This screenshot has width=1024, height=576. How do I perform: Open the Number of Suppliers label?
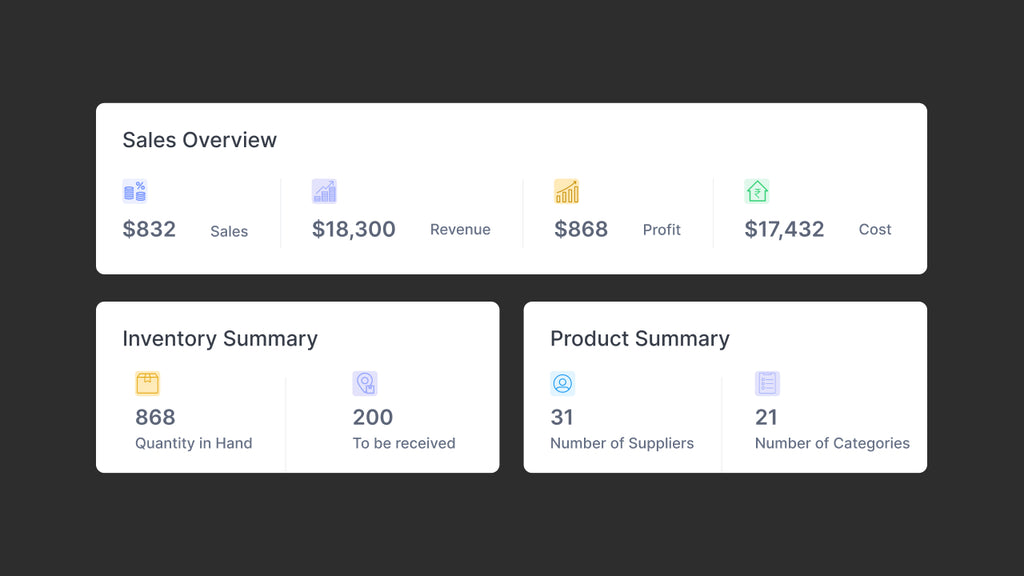click(x=622, y=443)
